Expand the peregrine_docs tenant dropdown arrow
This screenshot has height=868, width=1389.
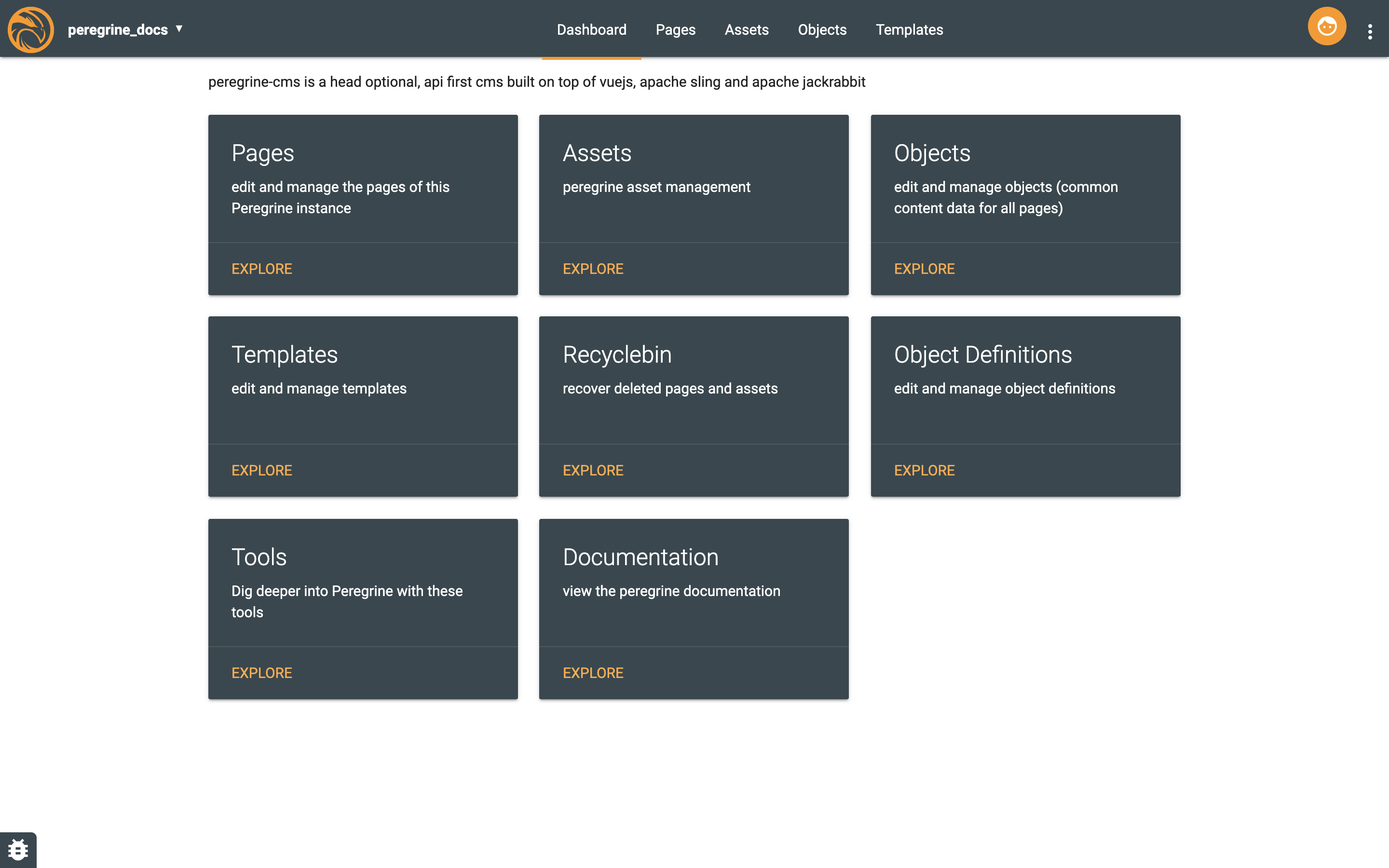tap(179, 29)
